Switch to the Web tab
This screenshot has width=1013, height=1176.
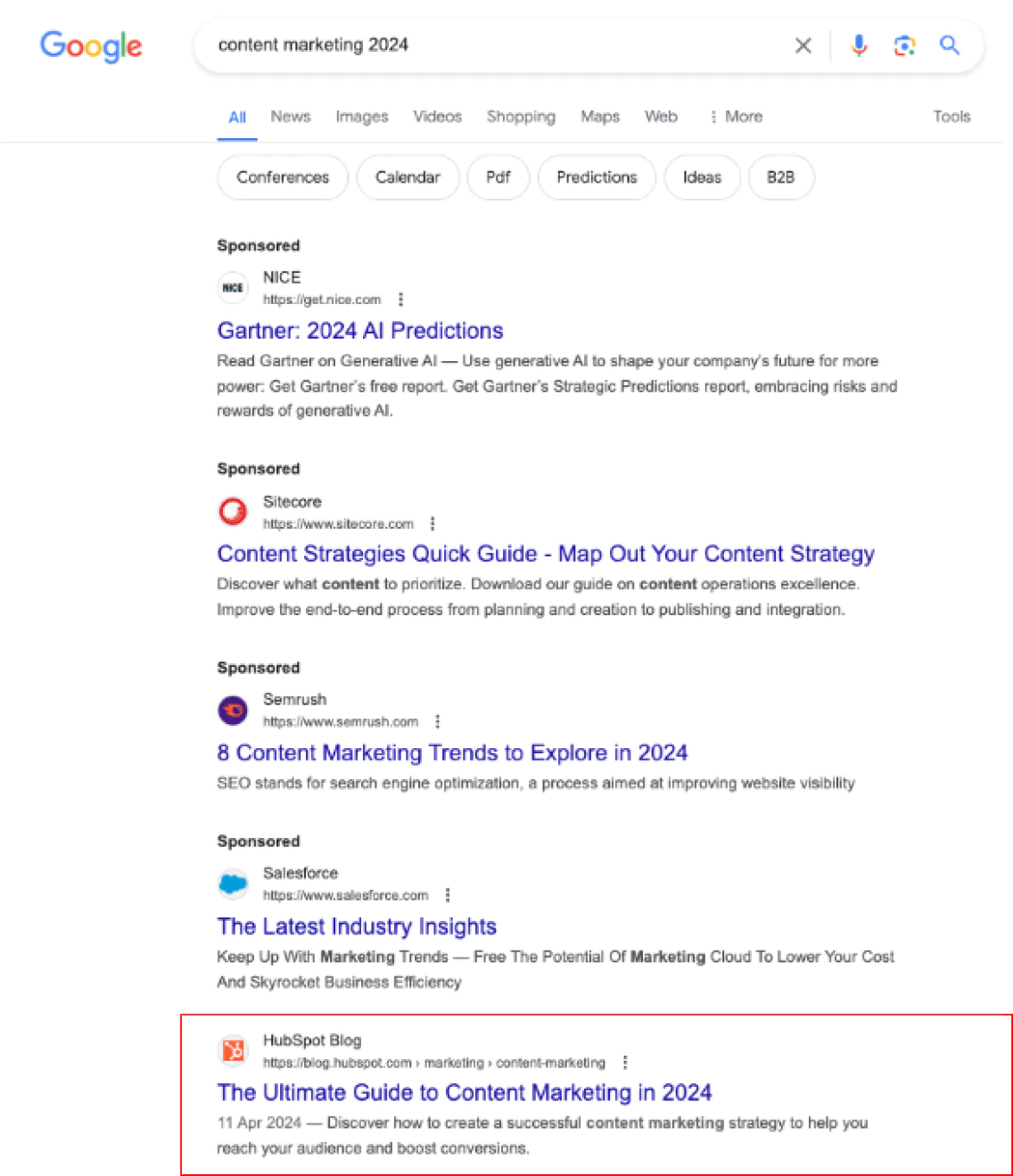tap(661, 117)
